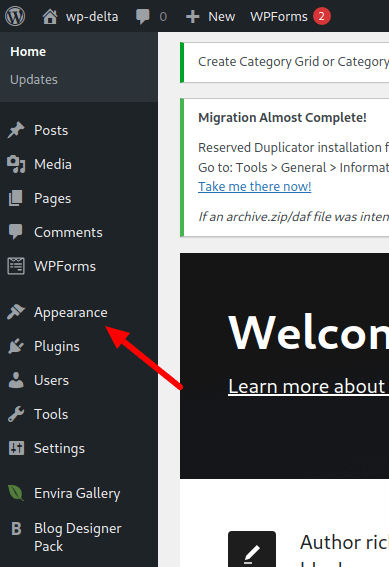Viewport: 389px width, 567px height.
Task: Click the pencil edit icon in welcome panel
Action: pos(252,553)
